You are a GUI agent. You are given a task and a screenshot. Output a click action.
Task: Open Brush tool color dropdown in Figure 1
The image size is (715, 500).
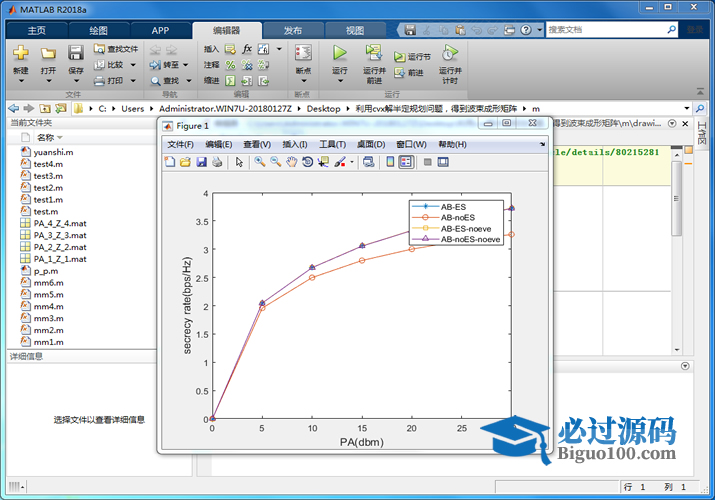(x=352, y=162)
